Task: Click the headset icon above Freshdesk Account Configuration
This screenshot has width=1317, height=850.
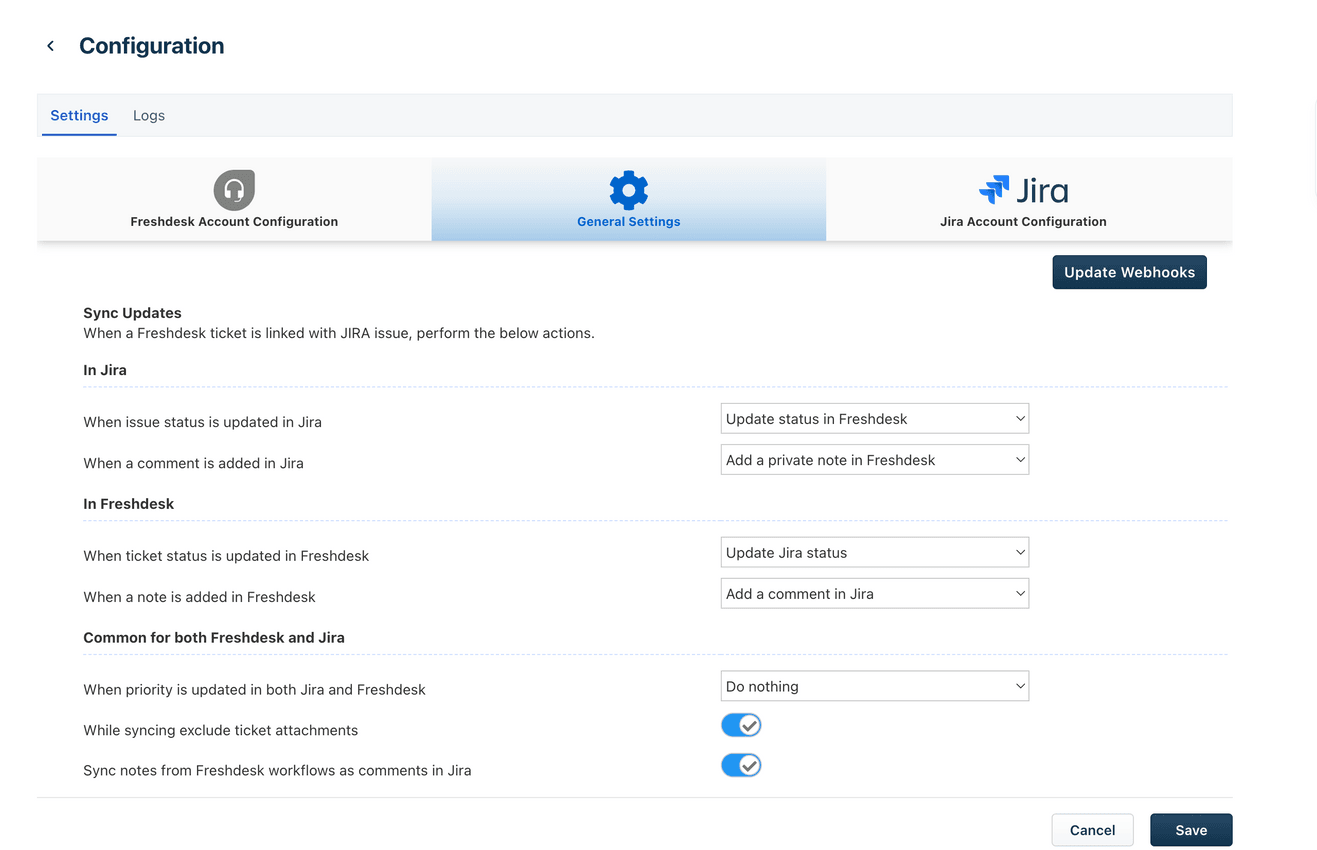Action: [233, 189]
